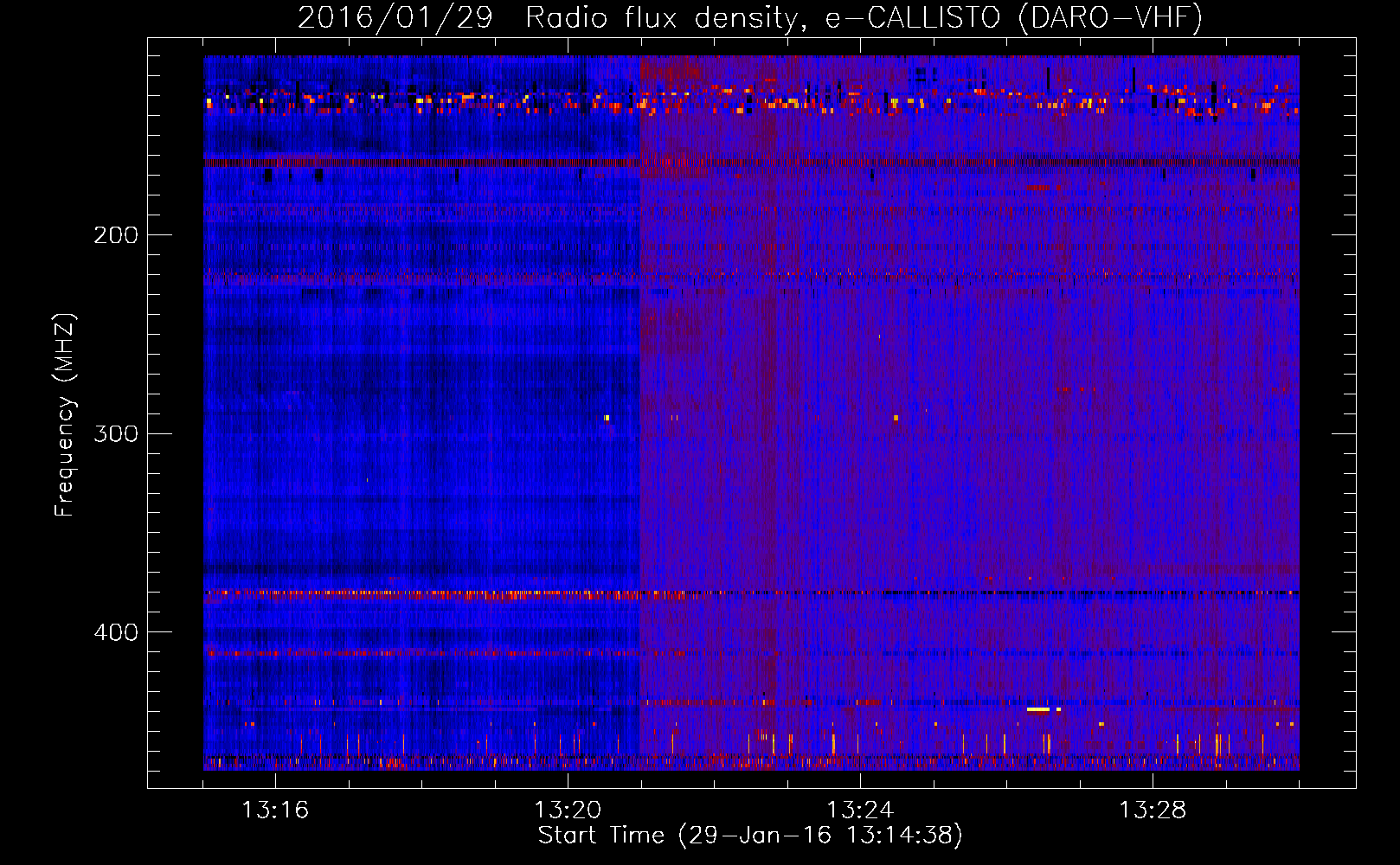This screenshot has width=1400, height=865.
Task: Click the 300 frequency tick label
Action: [x=116, y=433]
